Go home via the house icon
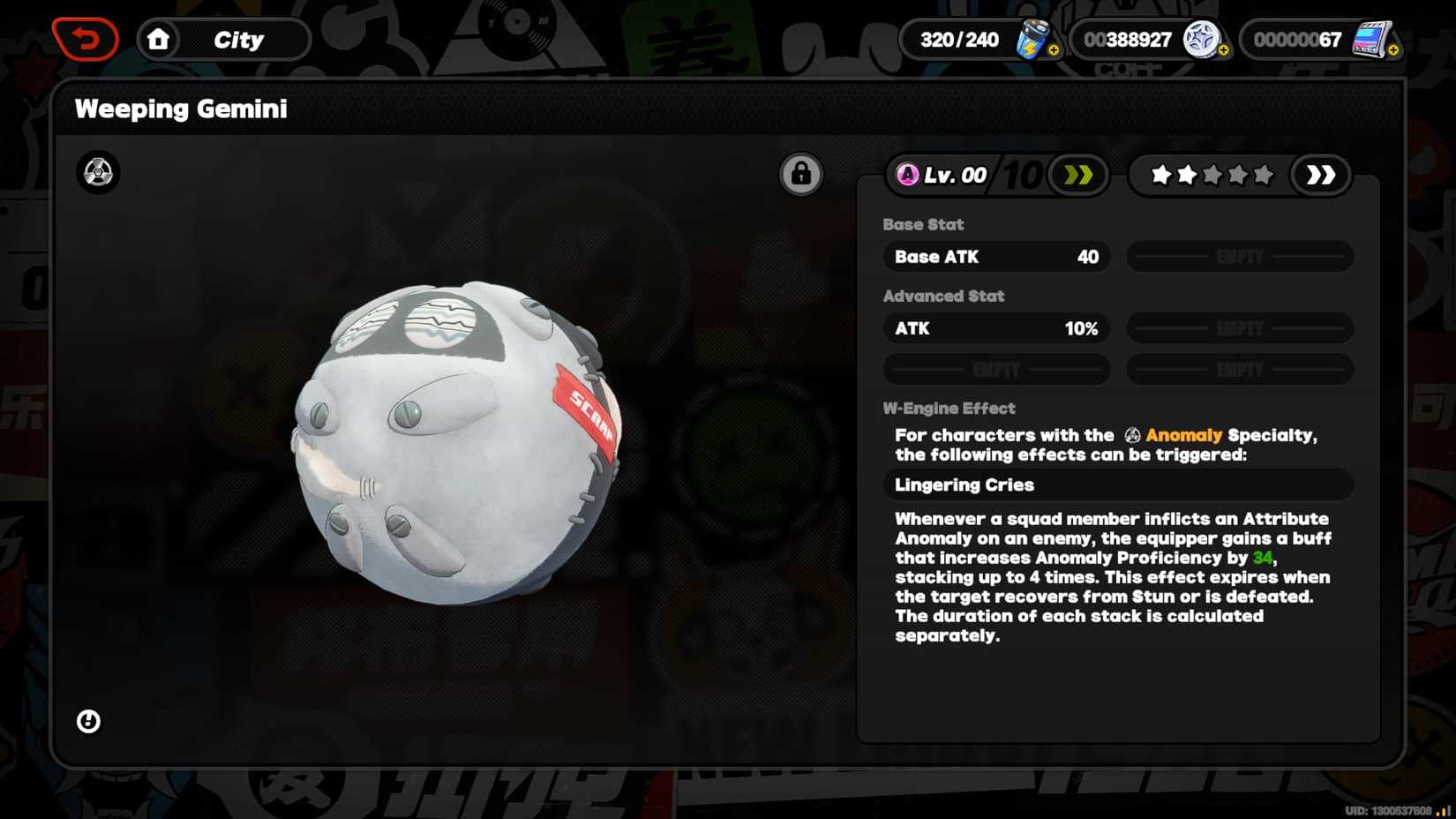The width and height of the screenshot is (1456, 819). [x=159, y=40]
